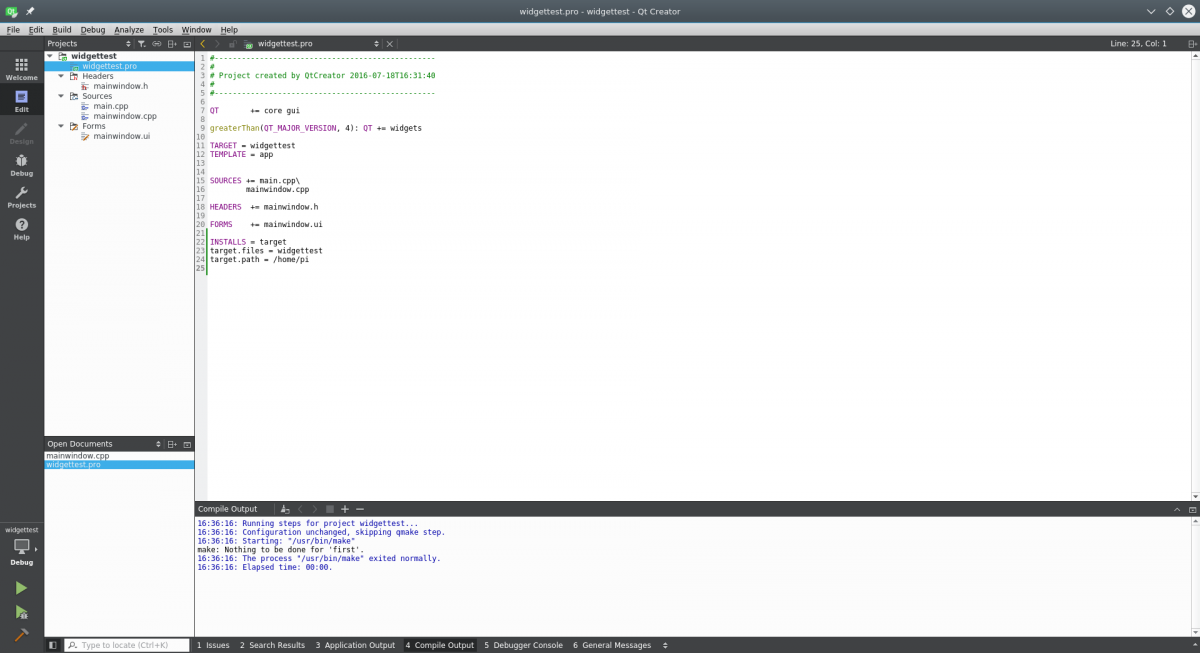Open mainwindow.ui from the Forms folder
Viewport: 1200px width, 653px height.
click(121, 136)
